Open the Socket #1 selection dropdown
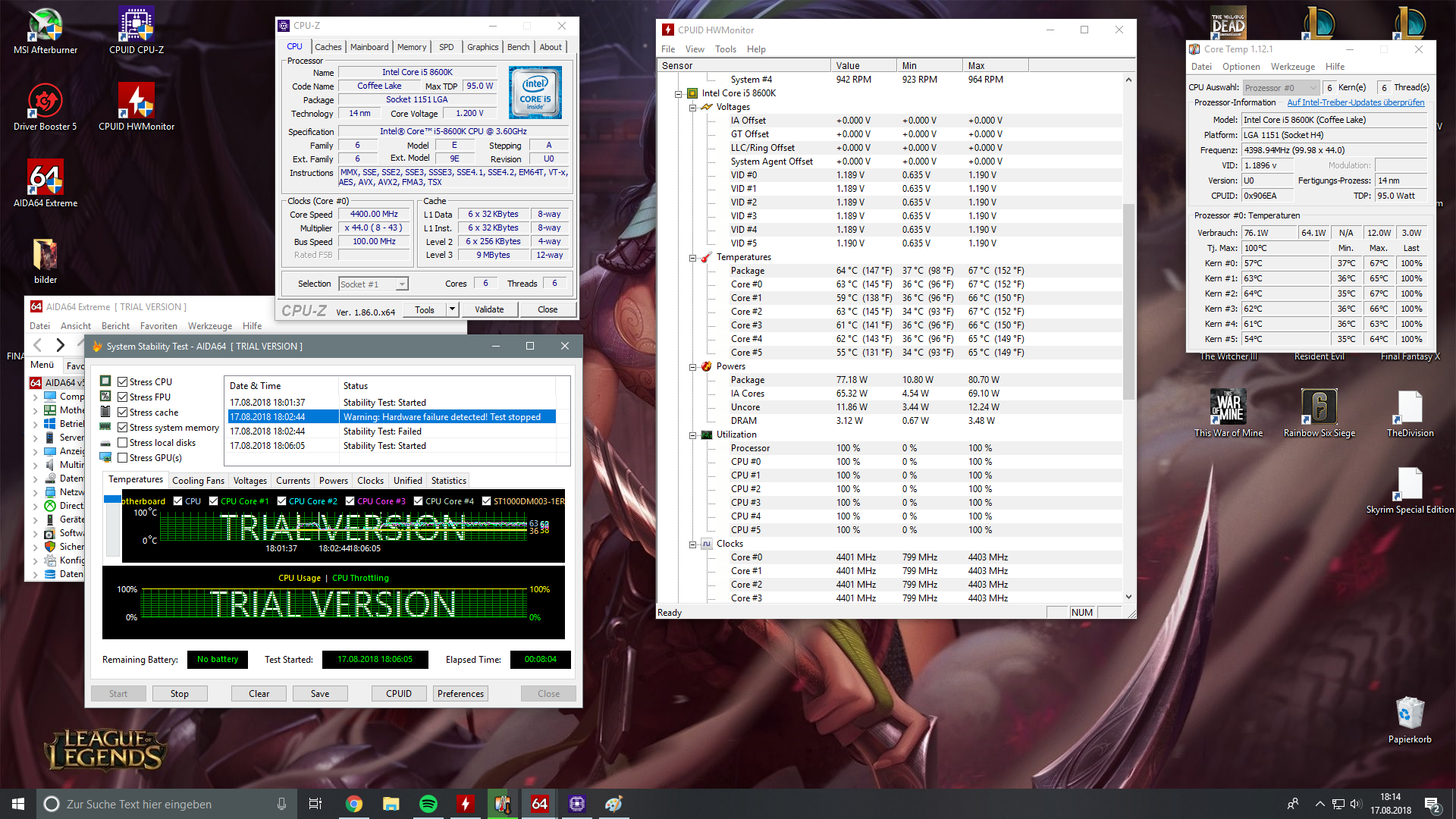1456x819 pixels. tap(373, 284)
